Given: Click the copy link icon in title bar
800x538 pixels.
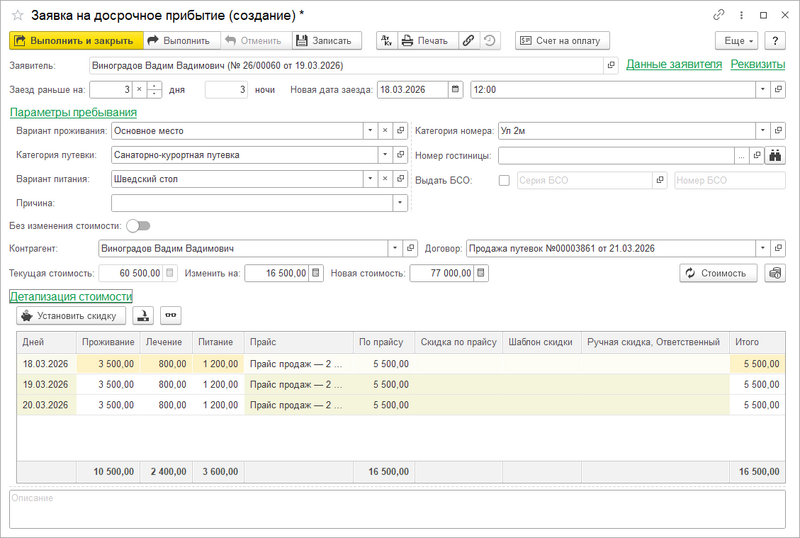Looking at the screenshot, I should (x=718, y=15).
